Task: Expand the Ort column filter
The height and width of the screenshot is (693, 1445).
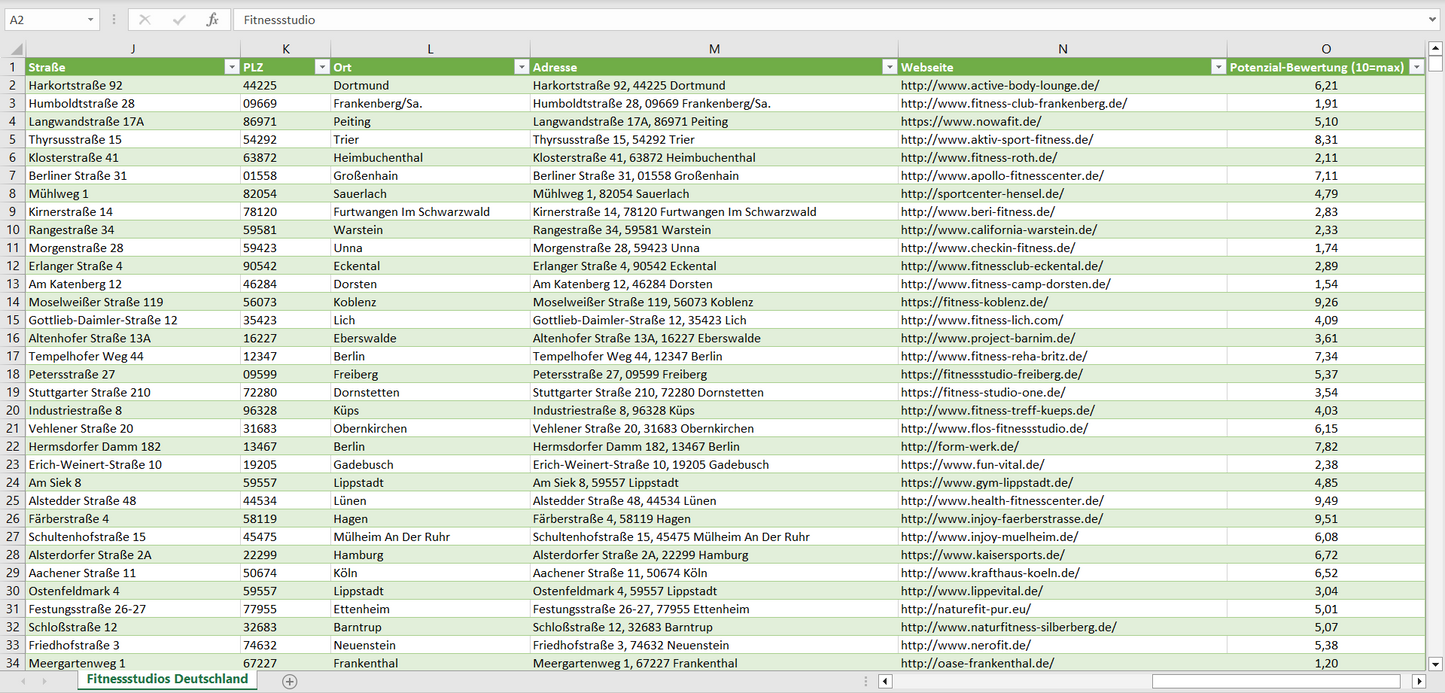Action: tap(521, 67)
